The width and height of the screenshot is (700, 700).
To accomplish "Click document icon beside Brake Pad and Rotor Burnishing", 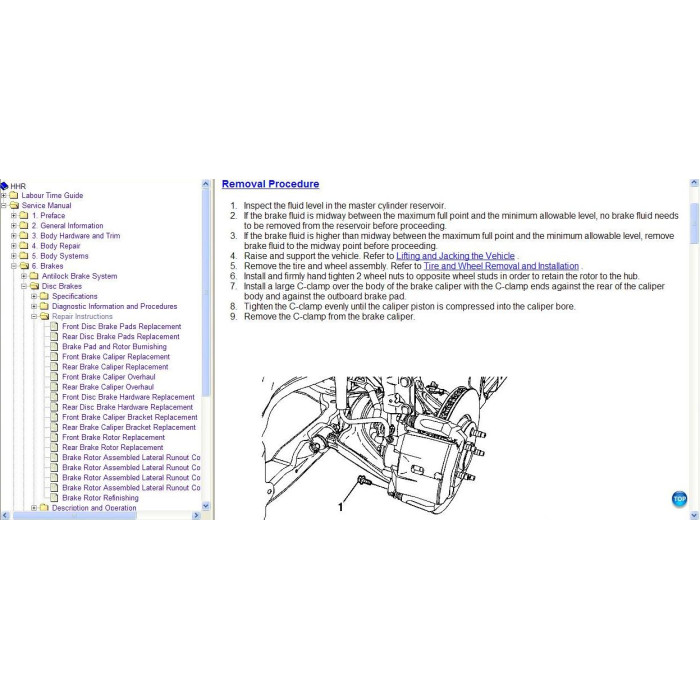I will pyautogui.click(x=54, y=346).
